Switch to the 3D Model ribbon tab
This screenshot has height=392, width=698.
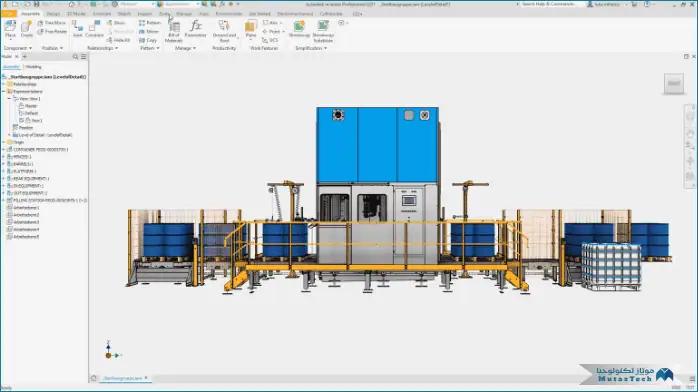point(76,14)
